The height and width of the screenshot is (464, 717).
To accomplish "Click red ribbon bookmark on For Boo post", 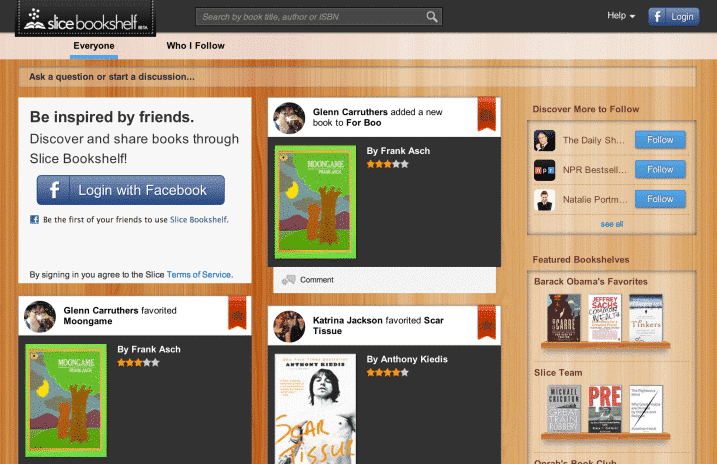I will 487,114.
